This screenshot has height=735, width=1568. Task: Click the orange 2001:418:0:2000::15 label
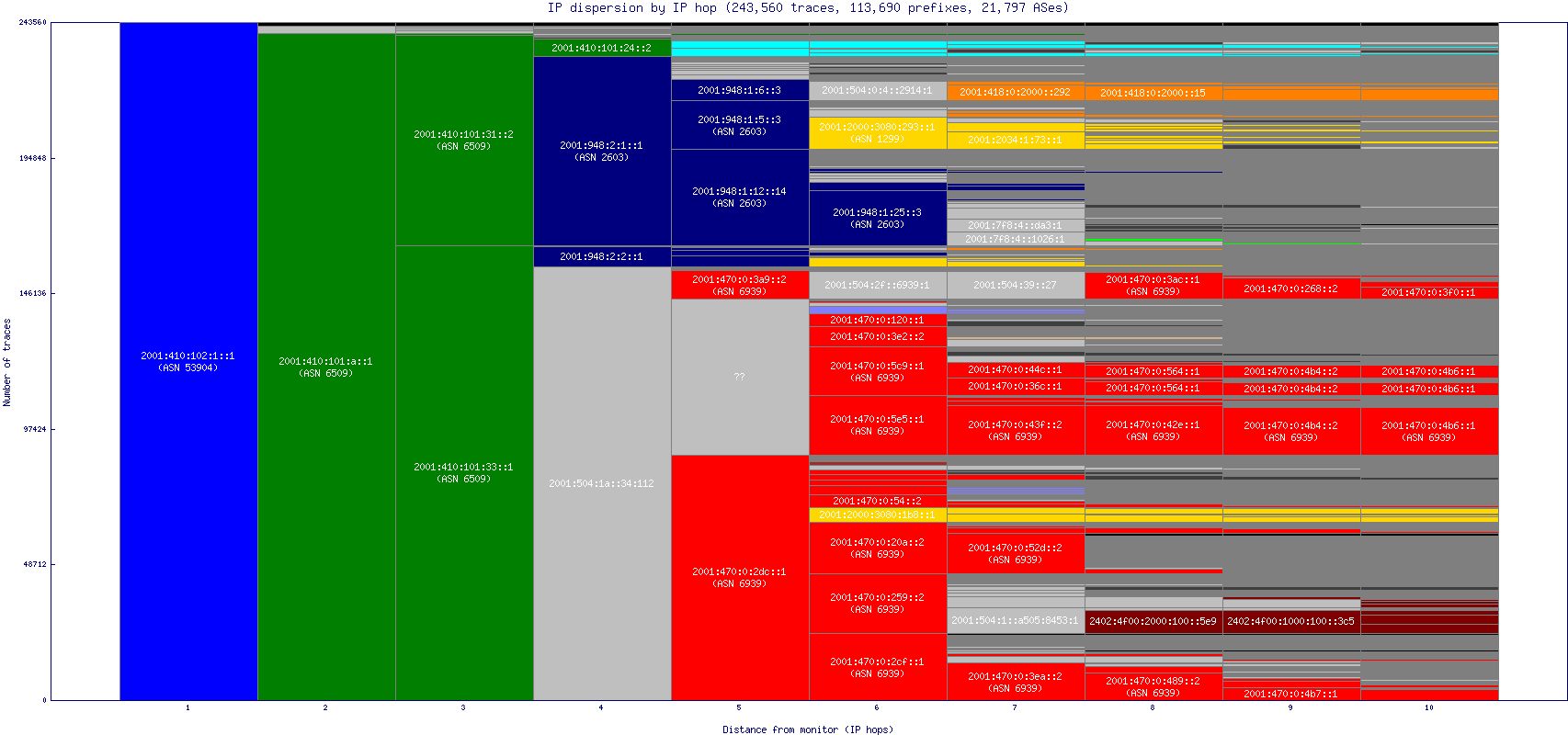coord(1153,93)
